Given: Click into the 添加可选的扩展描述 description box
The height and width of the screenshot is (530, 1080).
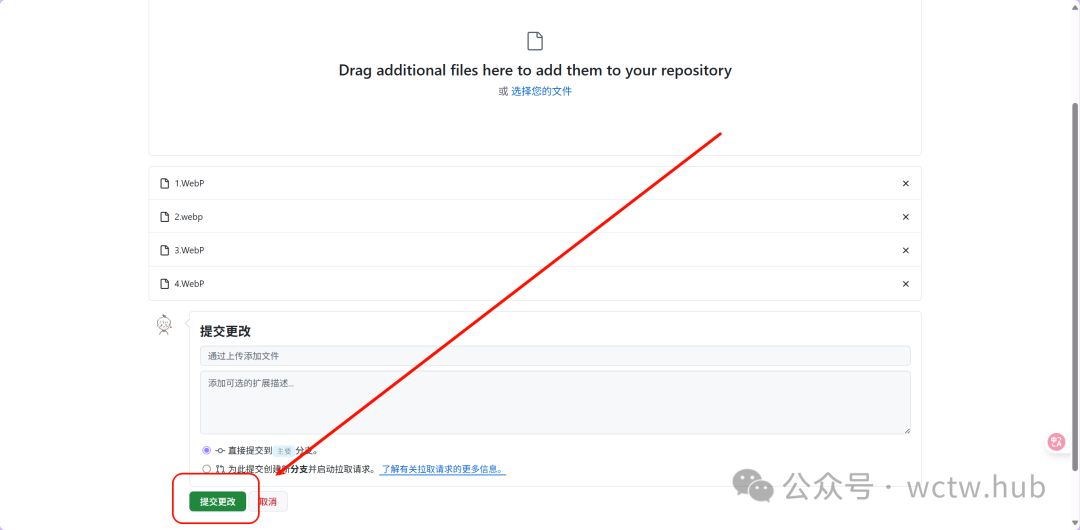Looking at the screenshot, I should click(x=555, y=402).
